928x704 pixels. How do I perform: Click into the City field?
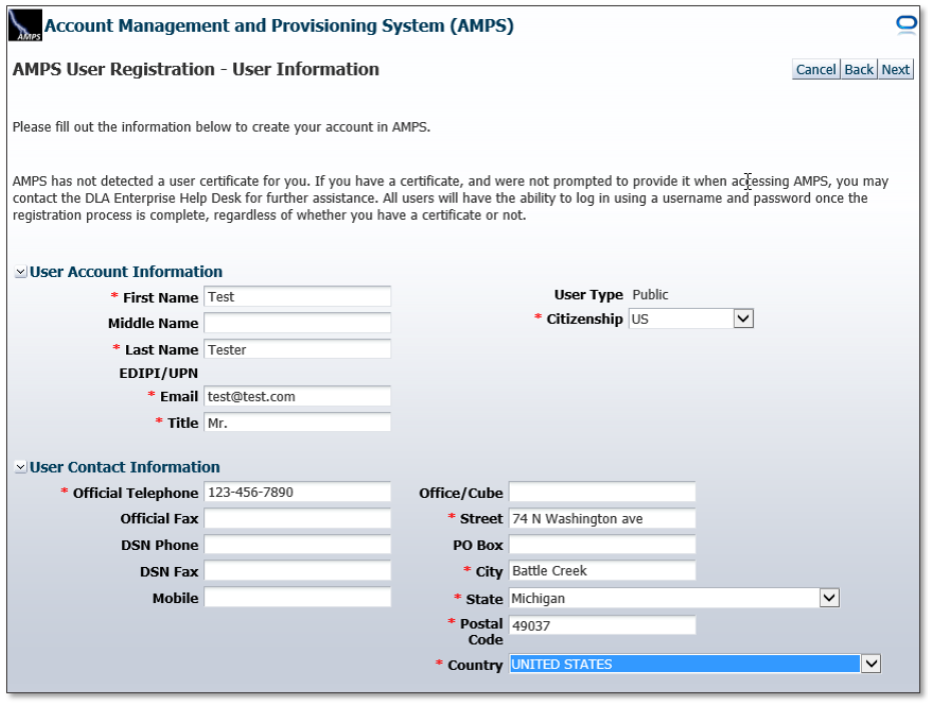(x=602, y=570)
